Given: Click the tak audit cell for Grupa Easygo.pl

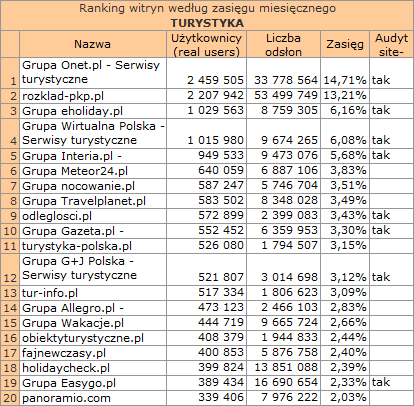Looking at the screenshot, I should (x=381, y=382).
